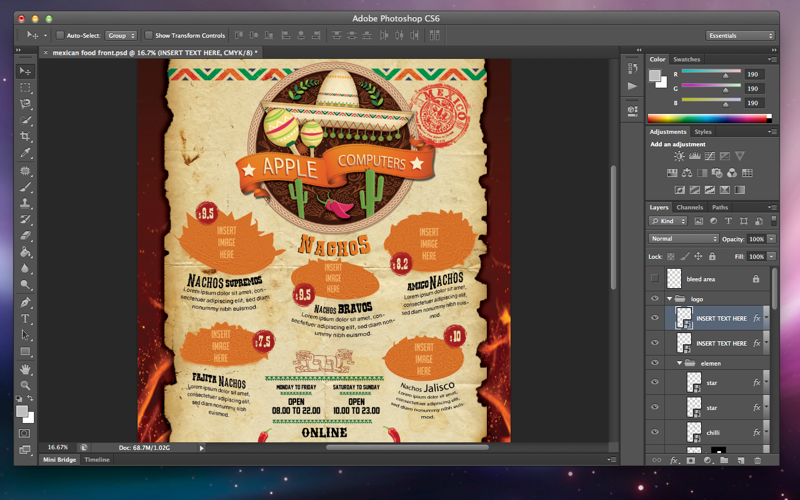Add a Channel Mixer adjustment
Screen dimensions: 800x500
click(x=732, y=173)
